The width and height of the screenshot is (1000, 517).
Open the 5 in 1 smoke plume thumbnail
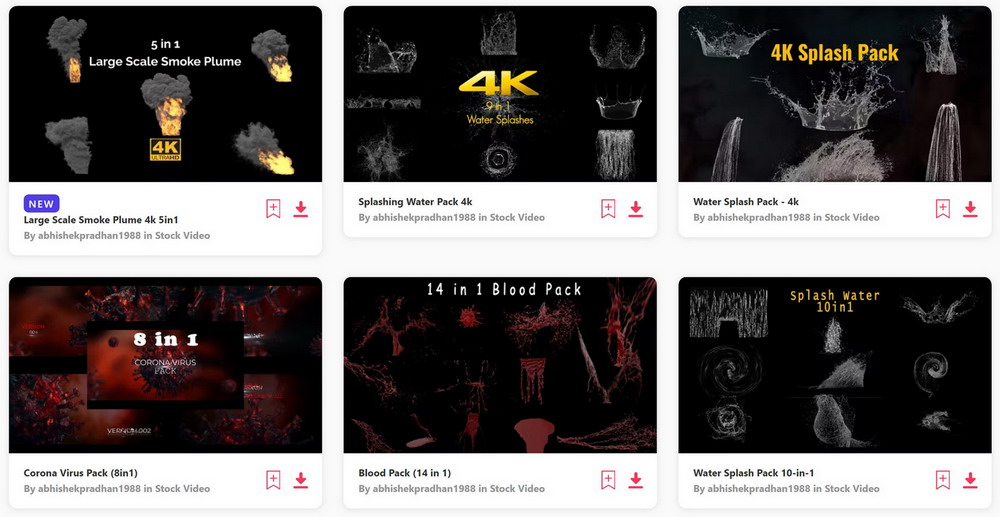coord(165,94)
